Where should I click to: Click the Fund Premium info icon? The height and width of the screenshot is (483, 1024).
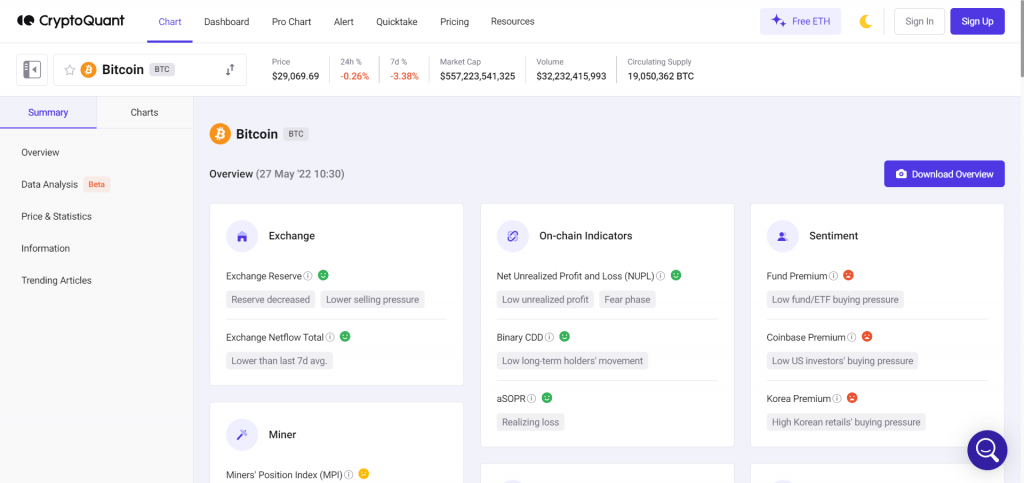pyautogui.click(x=834, y=276)
